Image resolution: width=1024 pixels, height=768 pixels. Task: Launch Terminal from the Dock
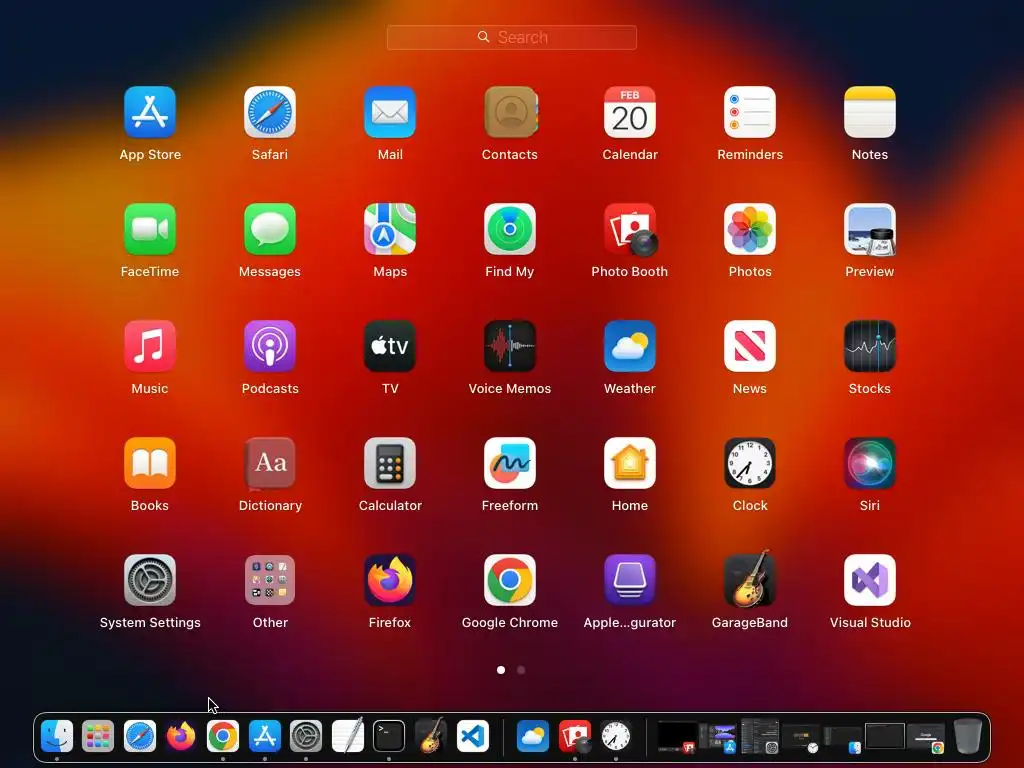pyautogui.click(x=389, y=736)
